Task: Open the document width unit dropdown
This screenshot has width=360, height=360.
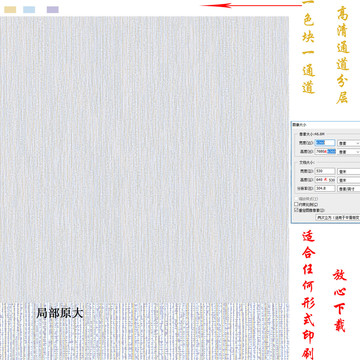Action: (349, 171)
